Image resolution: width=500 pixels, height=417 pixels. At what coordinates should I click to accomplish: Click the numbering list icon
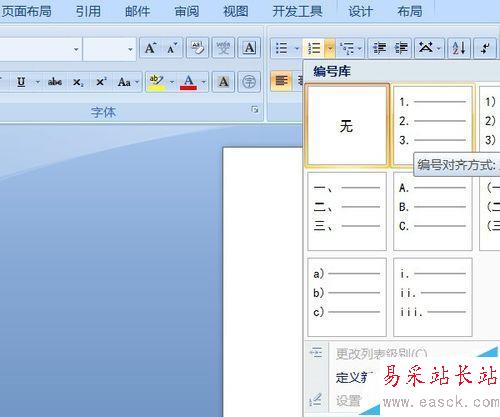click(x=314, y=49)
